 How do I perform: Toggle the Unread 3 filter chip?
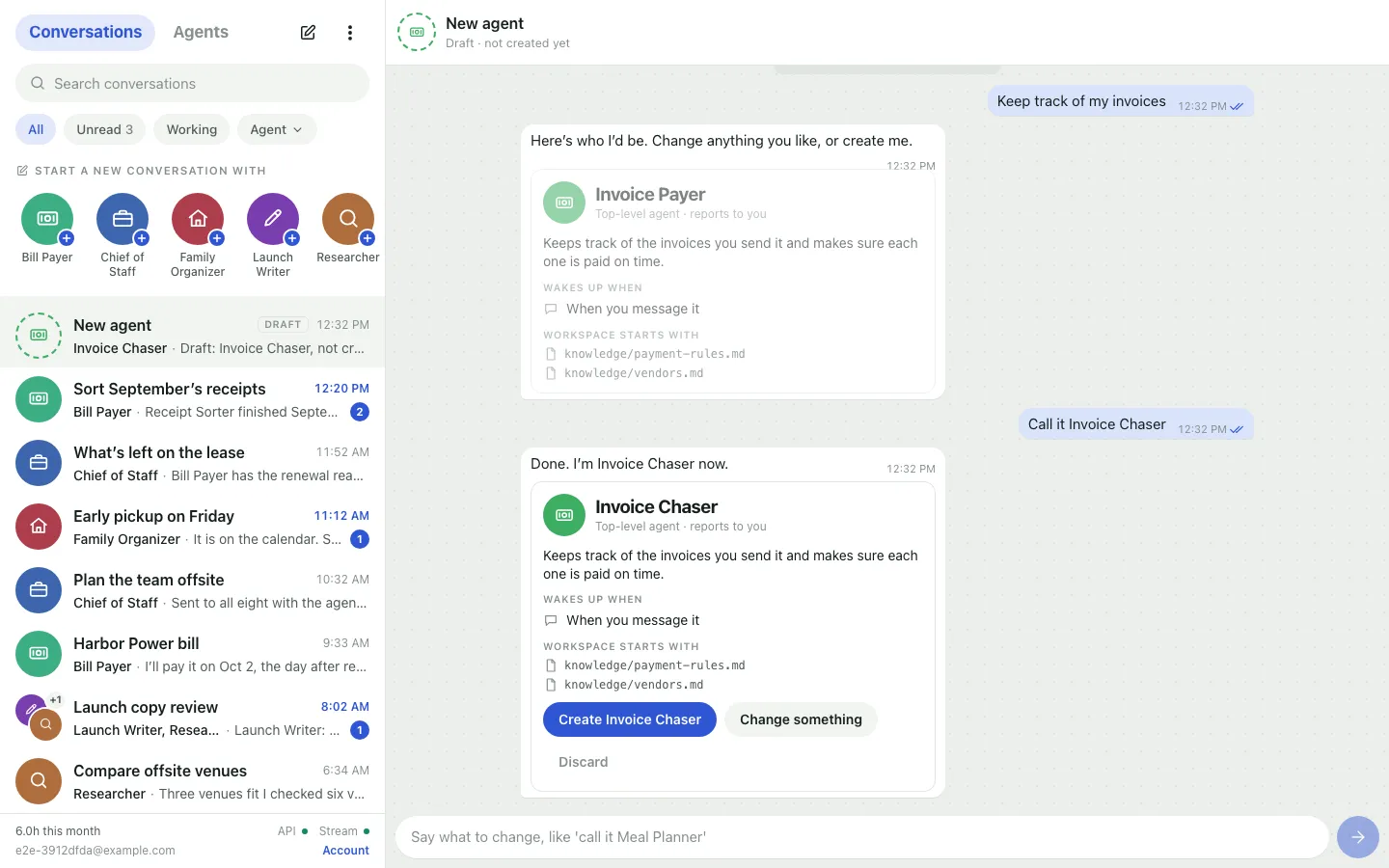105,129
